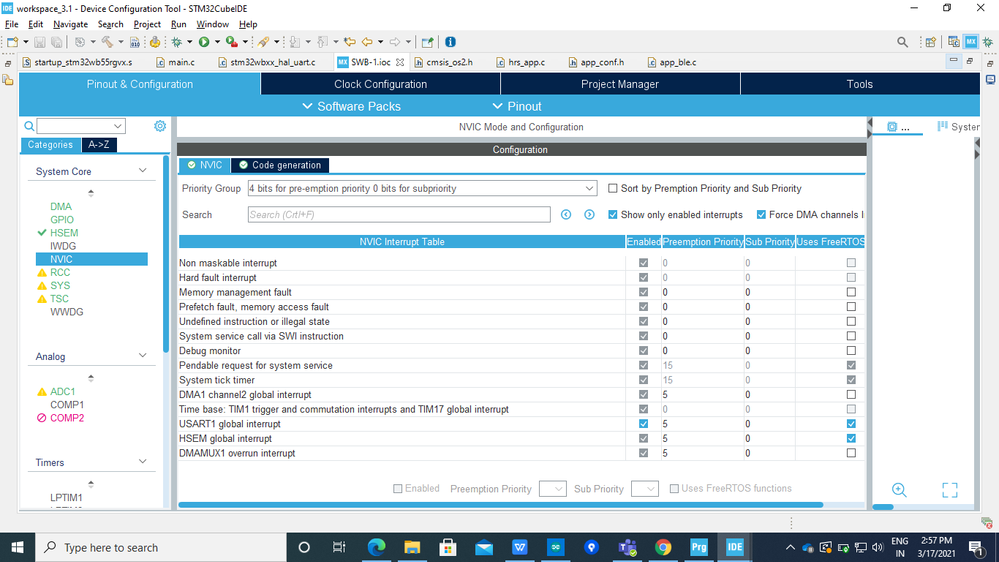Click the horizontal scrollbar below interrupt table
This screenshot has height=562, width=999.
(501, 505)
